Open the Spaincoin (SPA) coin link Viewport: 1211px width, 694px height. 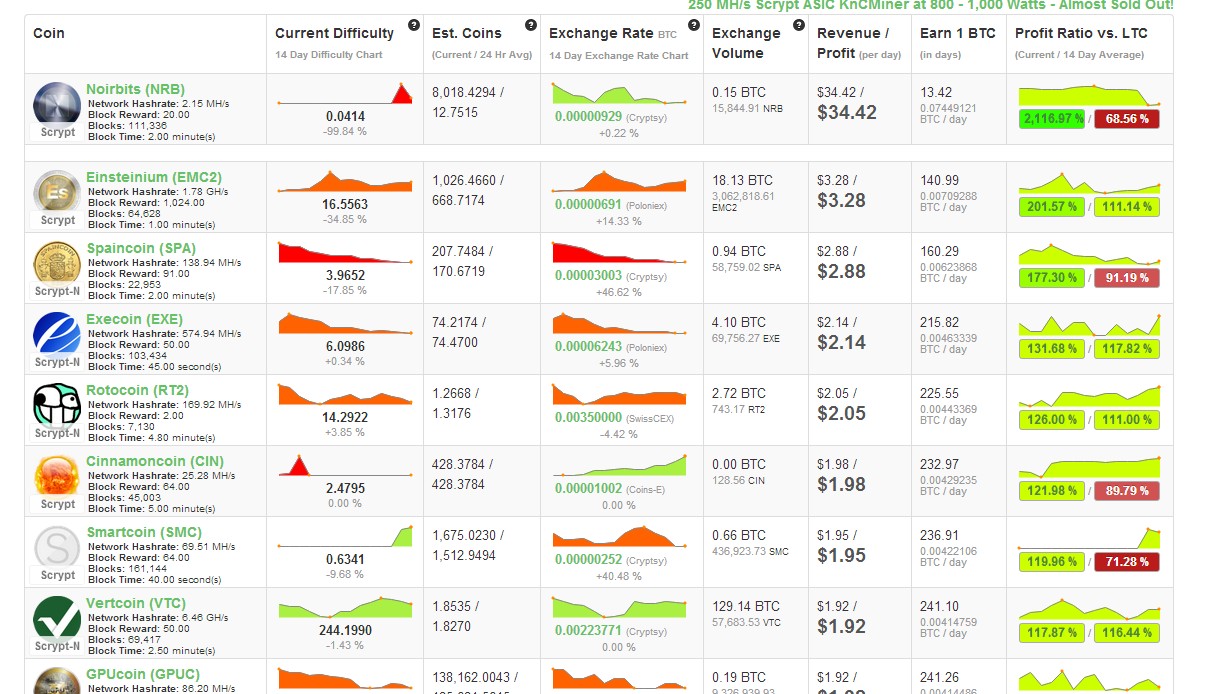coord(141,248)
